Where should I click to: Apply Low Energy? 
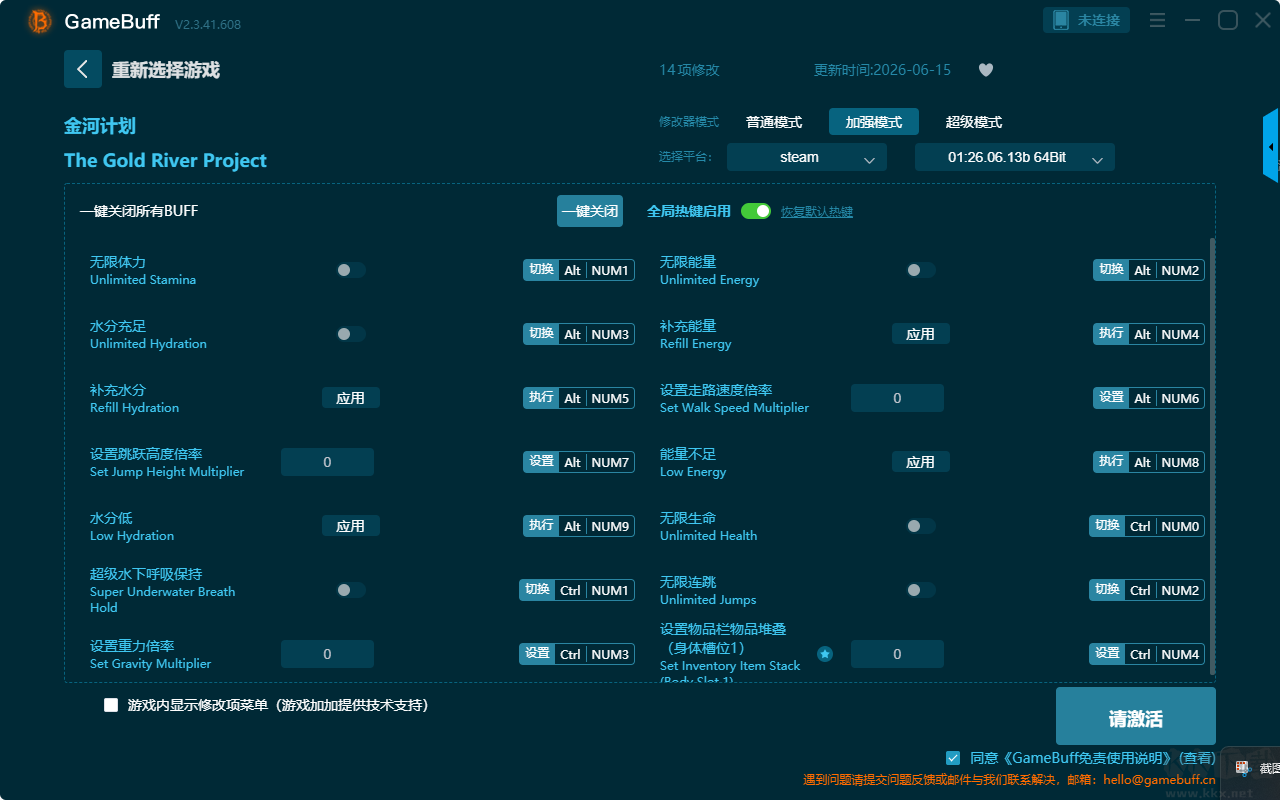(x=921, y=462)
